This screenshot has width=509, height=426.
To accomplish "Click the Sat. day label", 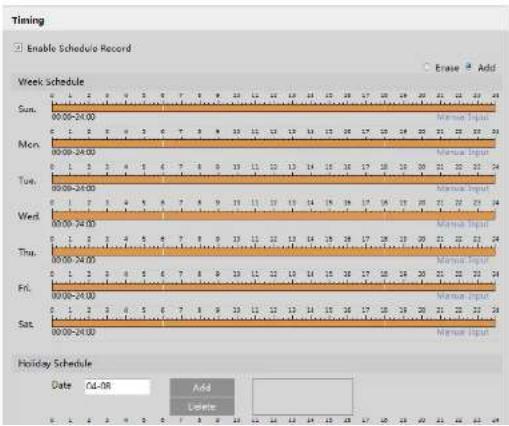I will tap(26, 324).
